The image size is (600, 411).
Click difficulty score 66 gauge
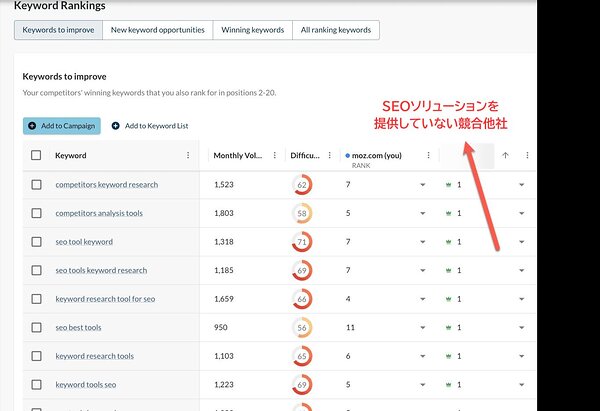coord(302,299)
